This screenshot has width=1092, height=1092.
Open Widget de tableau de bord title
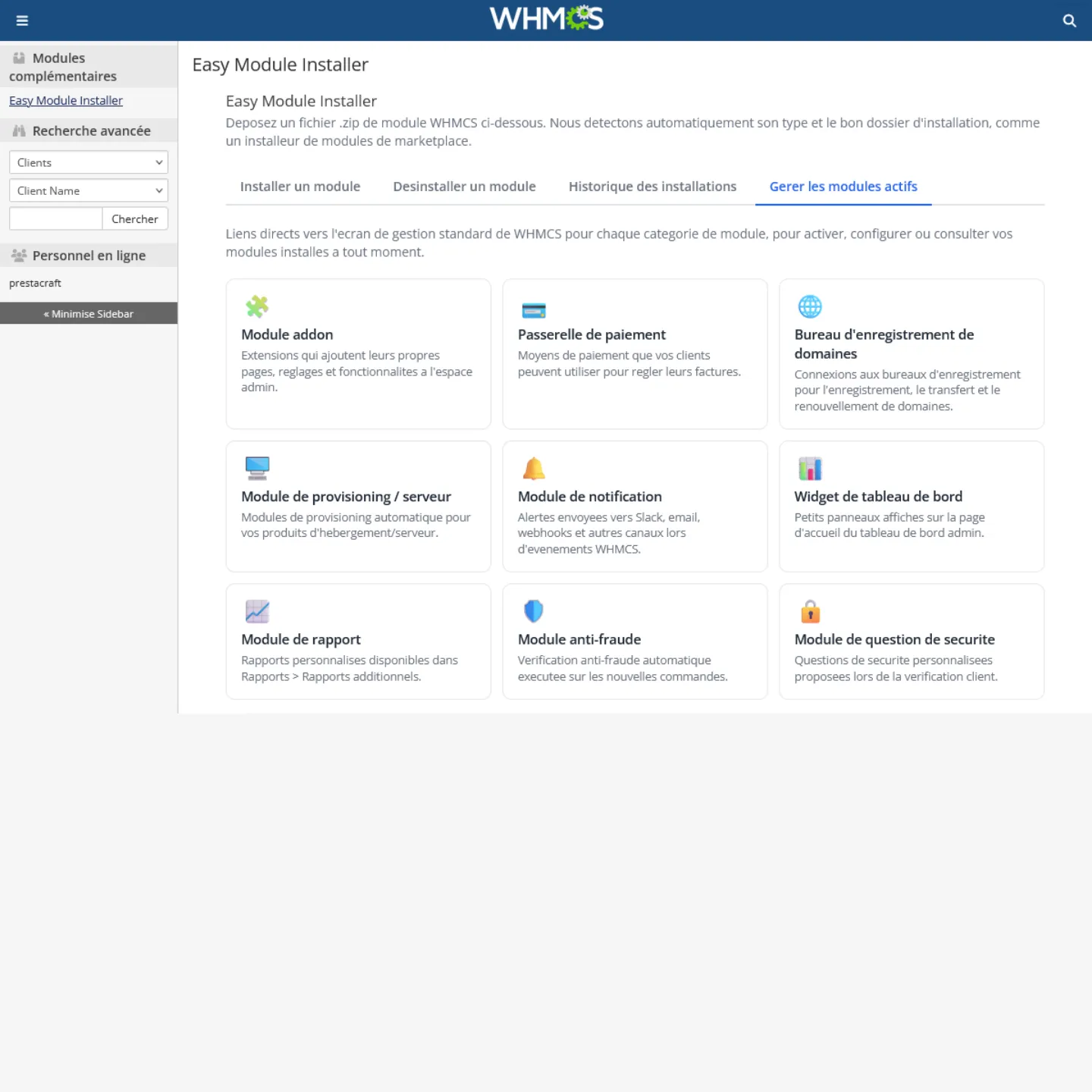878,497
